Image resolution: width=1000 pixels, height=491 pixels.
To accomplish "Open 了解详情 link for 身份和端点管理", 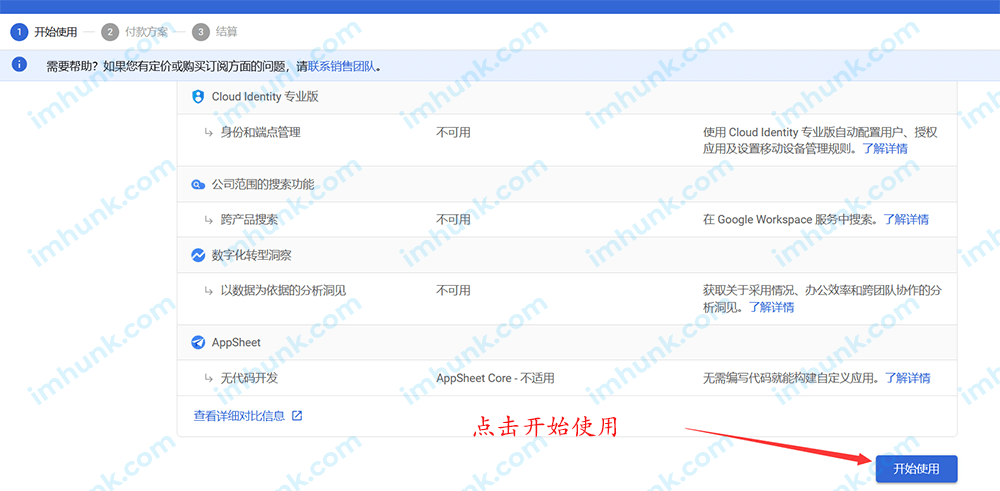I will click(x=885, y=149).
